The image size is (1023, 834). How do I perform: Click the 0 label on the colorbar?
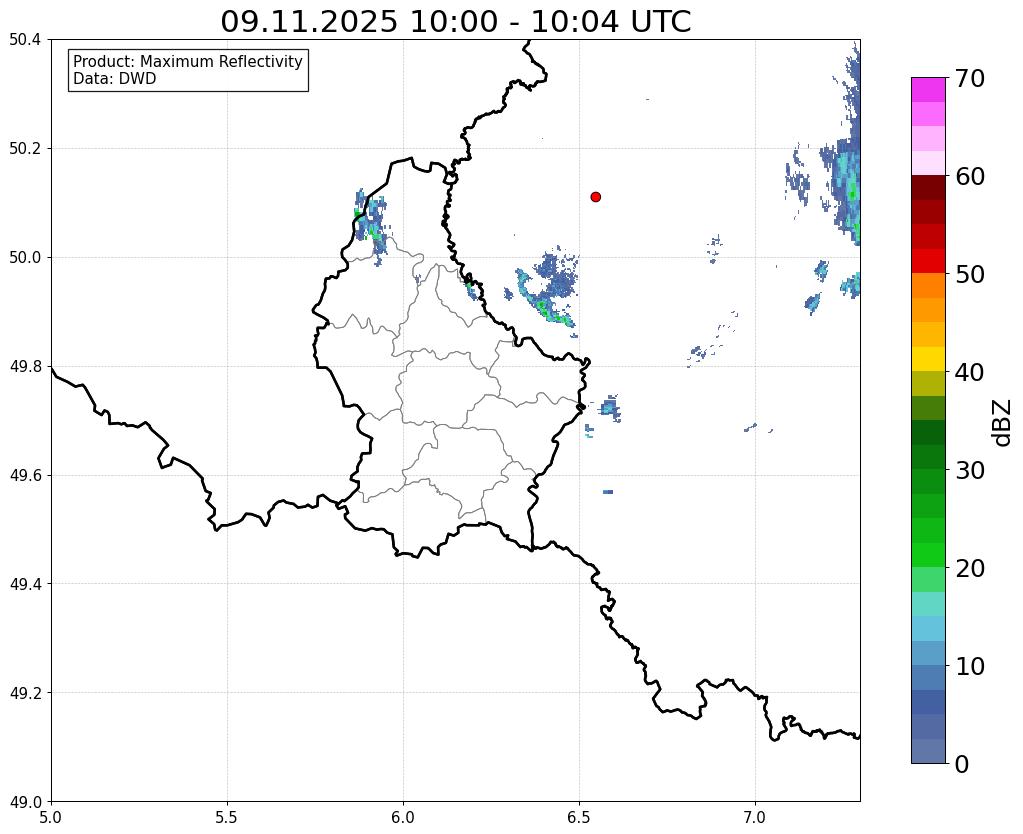(x=961, y=764)
